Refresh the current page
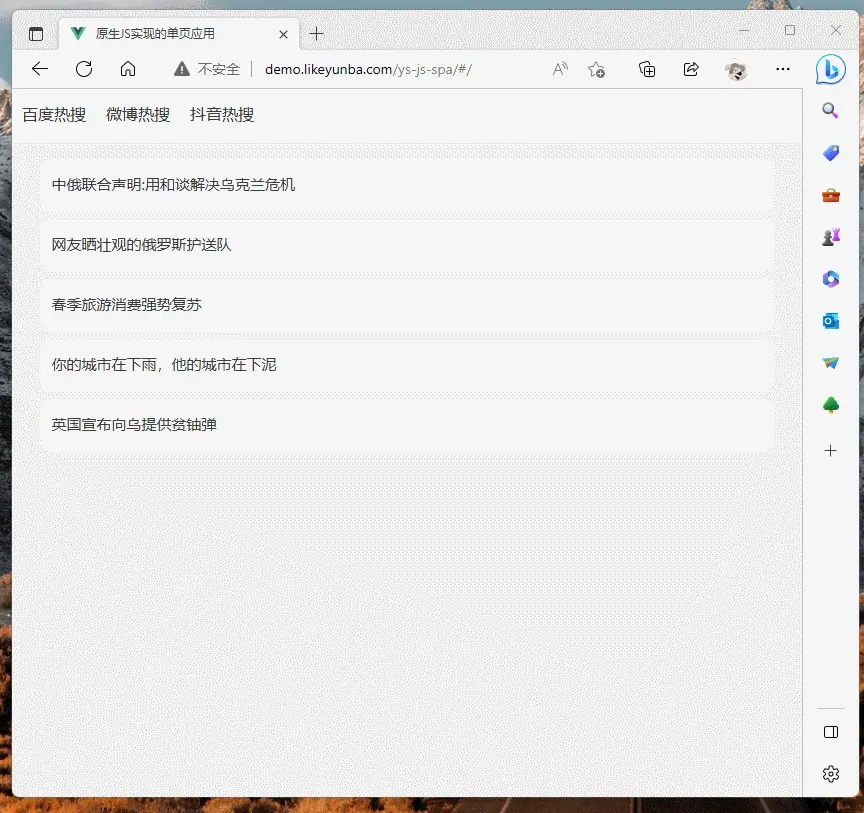 click(84, 69)
